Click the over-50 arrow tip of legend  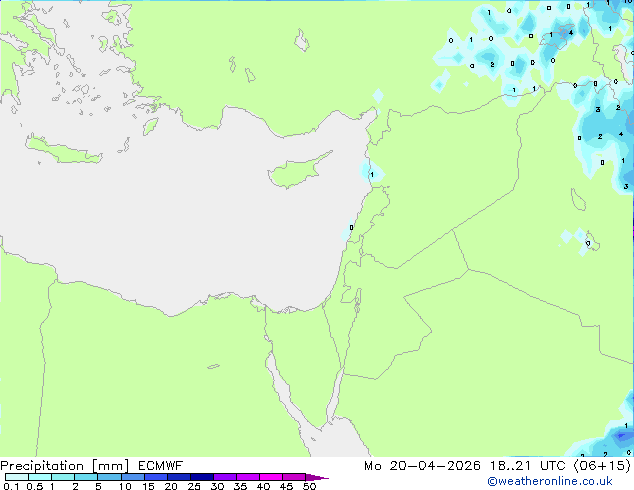click(x=317, y=477)
